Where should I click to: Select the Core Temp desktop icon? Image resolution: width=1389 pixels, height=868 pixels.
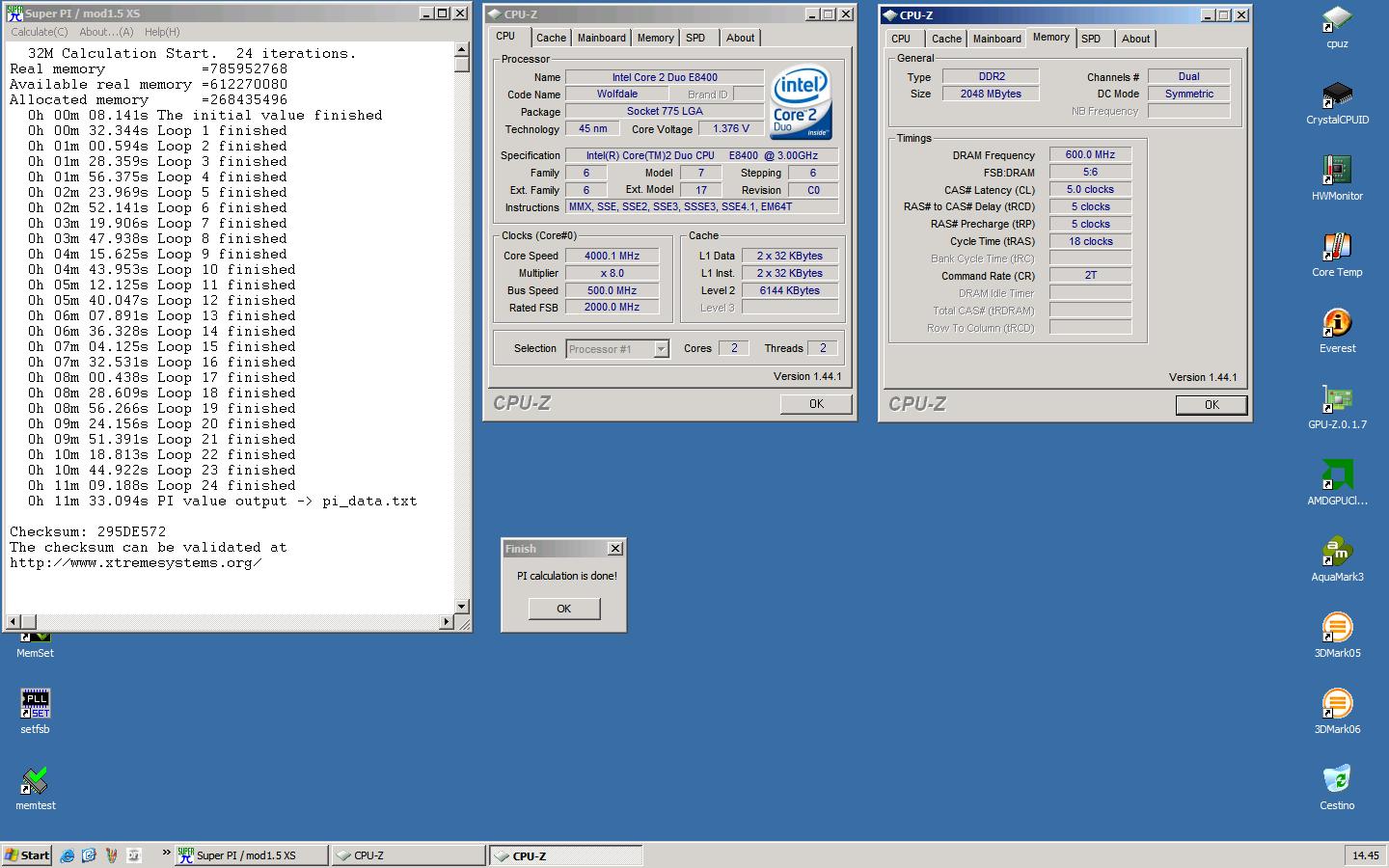point(1337,255)
